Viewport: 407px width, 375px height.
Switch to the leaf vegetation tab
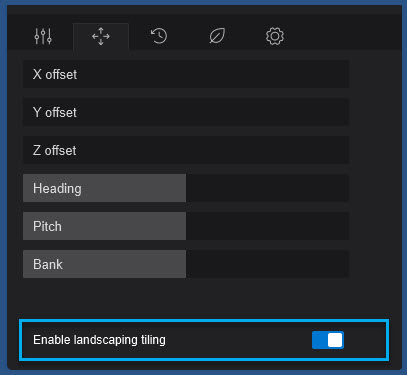tap(217, 36)
